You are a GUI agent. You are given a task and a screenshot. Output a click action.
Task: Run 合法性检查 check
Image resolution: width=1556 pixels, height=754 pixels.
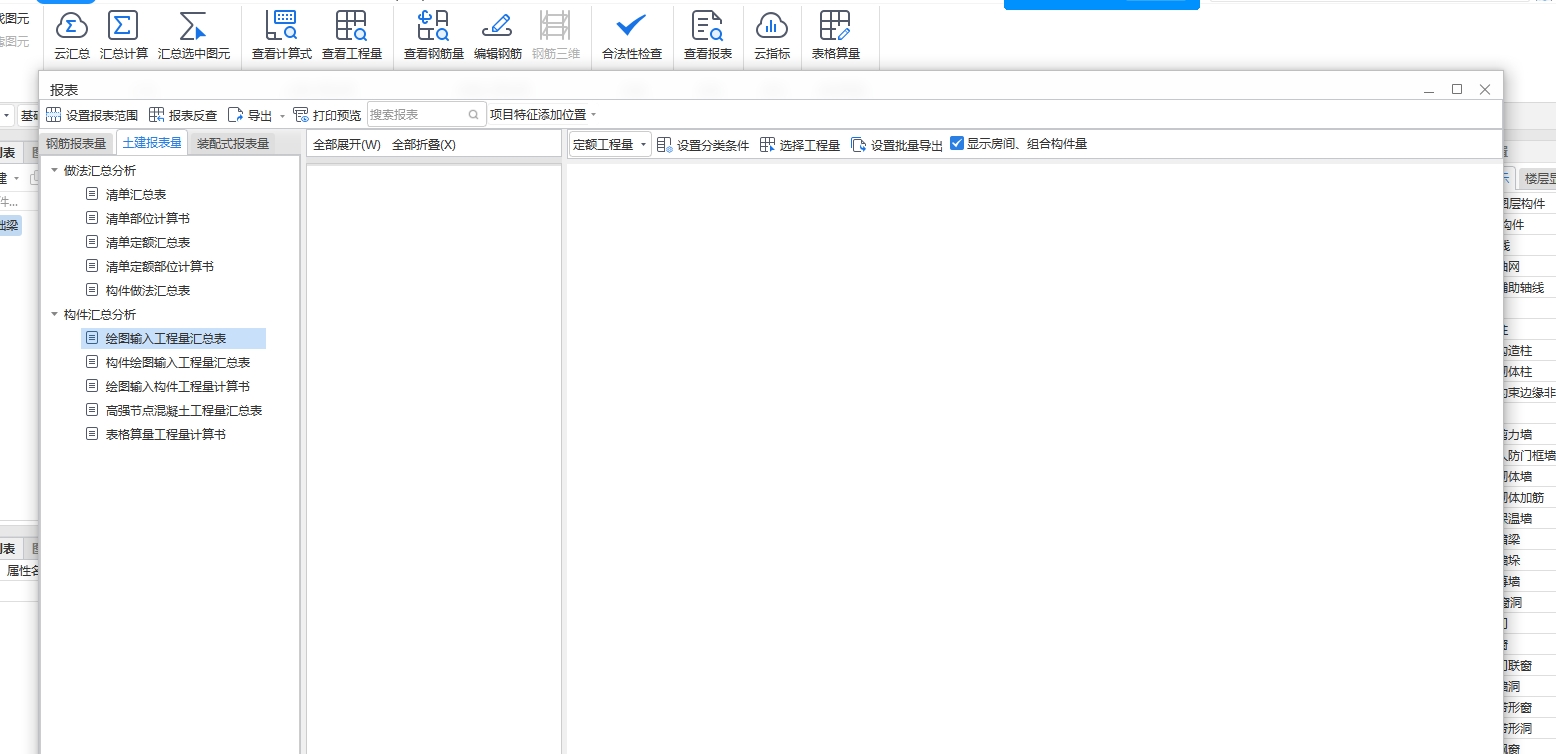point(631,36)
